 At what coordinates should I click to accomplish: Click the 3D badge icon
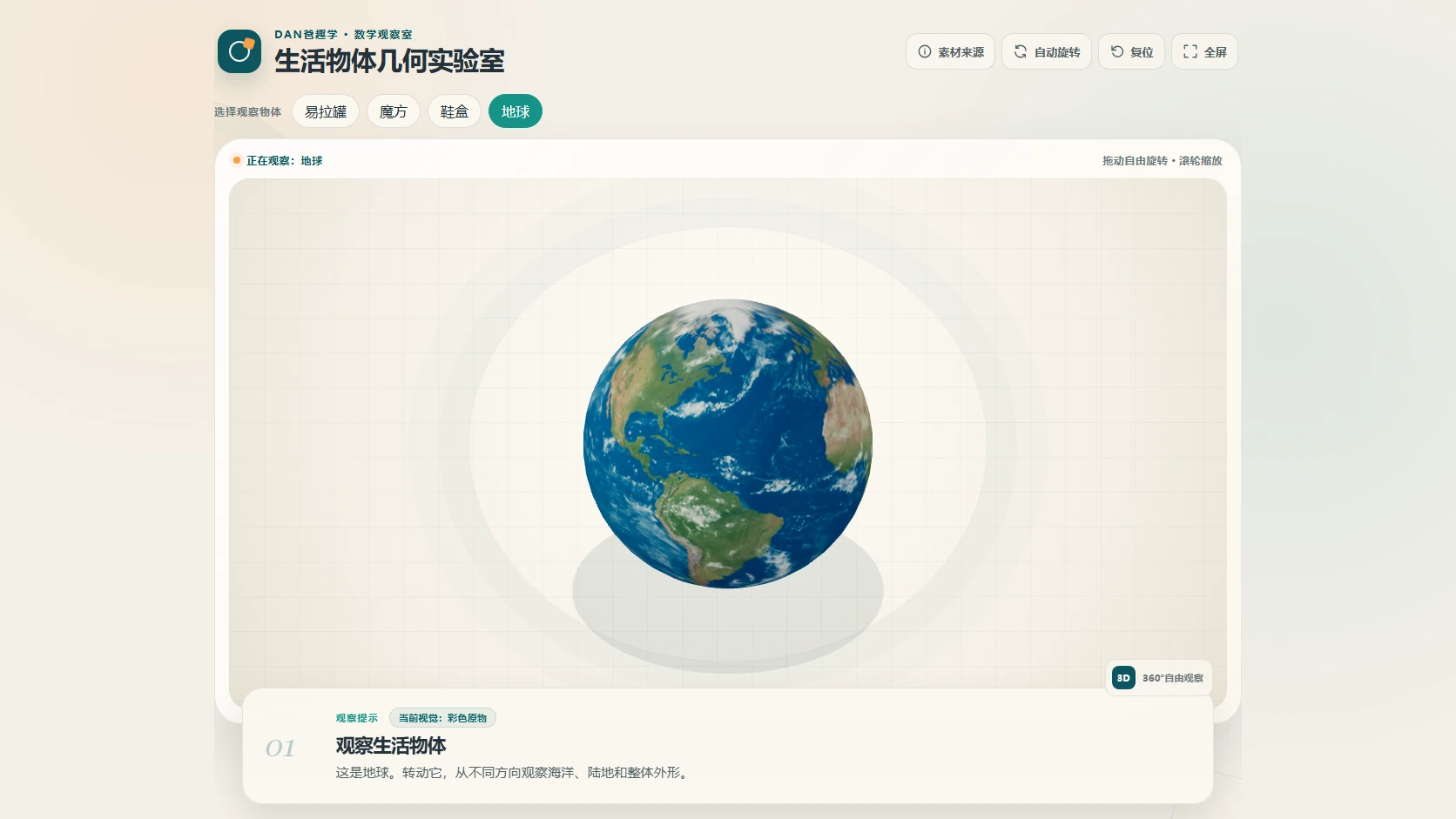pyautogui.click(x=1123, y=678)
